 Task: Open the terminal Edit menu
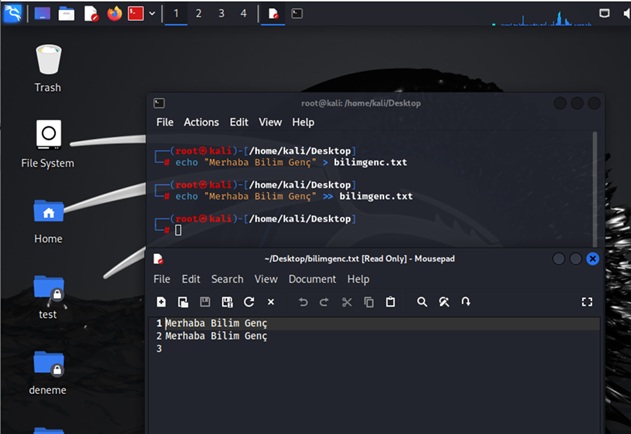point(239,122)
